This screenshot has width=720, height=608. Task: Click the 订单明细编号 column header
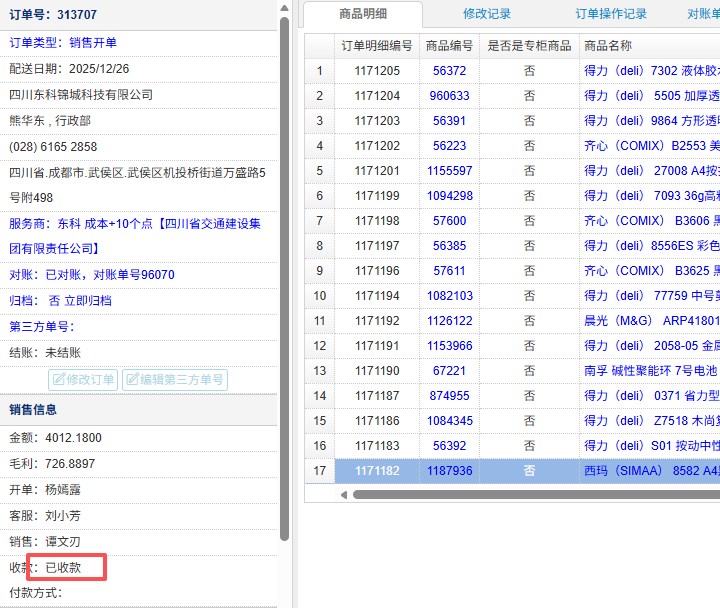(376, 46)
